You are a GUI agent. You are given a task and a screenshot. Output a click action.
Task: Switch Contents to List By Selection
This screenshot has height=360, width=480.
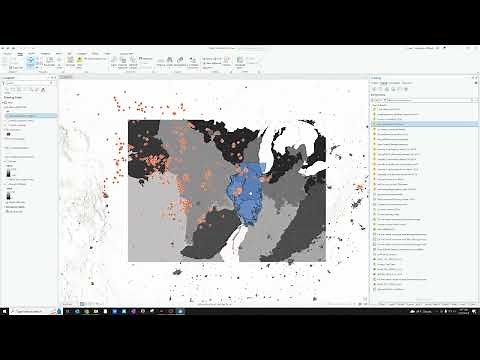click(x=19, y=90)
